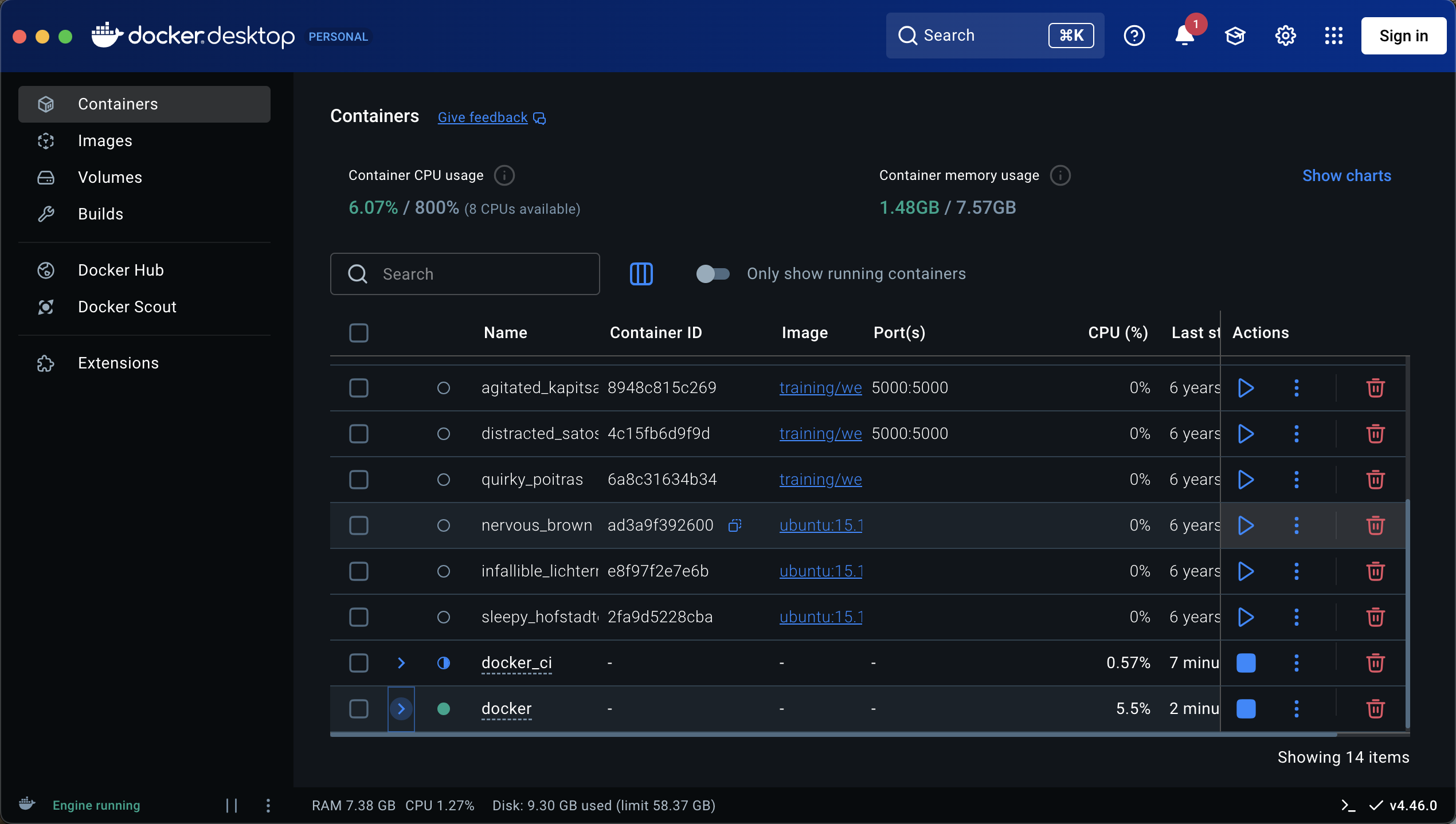Image resolution: width=1456 pixels, height=824 pixels.
Task: Click the containers Search input field
Action: (465, 274)
